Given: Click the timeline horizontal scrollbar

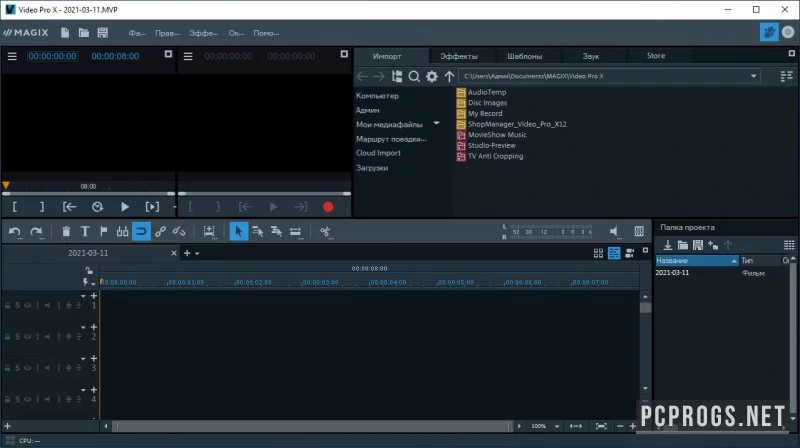Looking at the screenshot, I should click(x=312, y=426).
